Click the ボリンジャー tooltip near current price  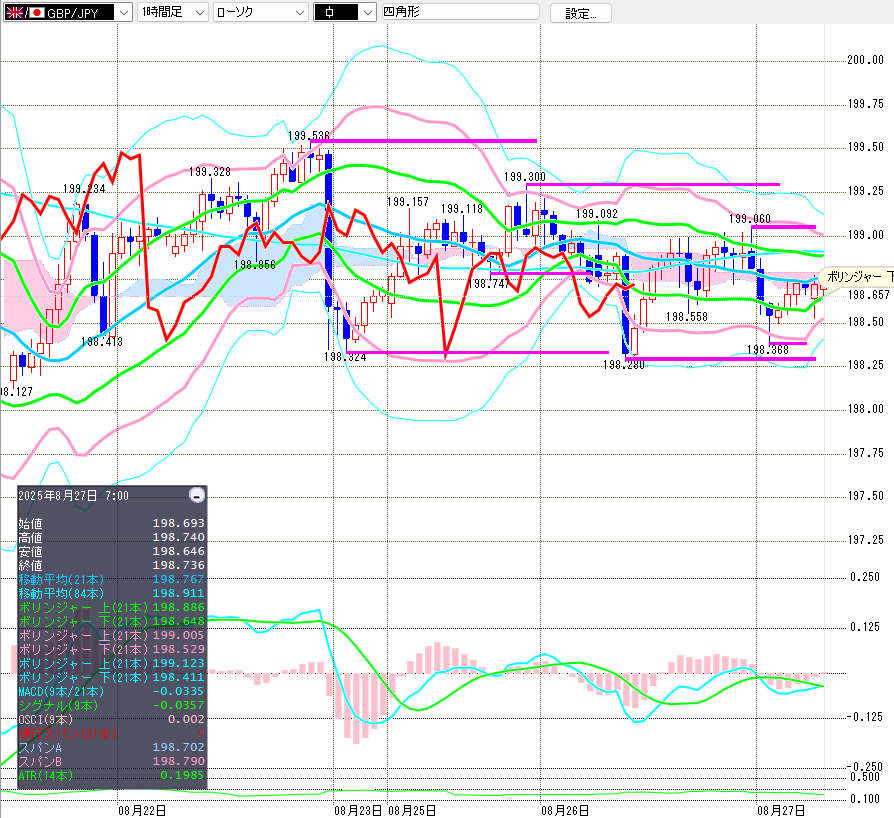click(x=858, y=276)
